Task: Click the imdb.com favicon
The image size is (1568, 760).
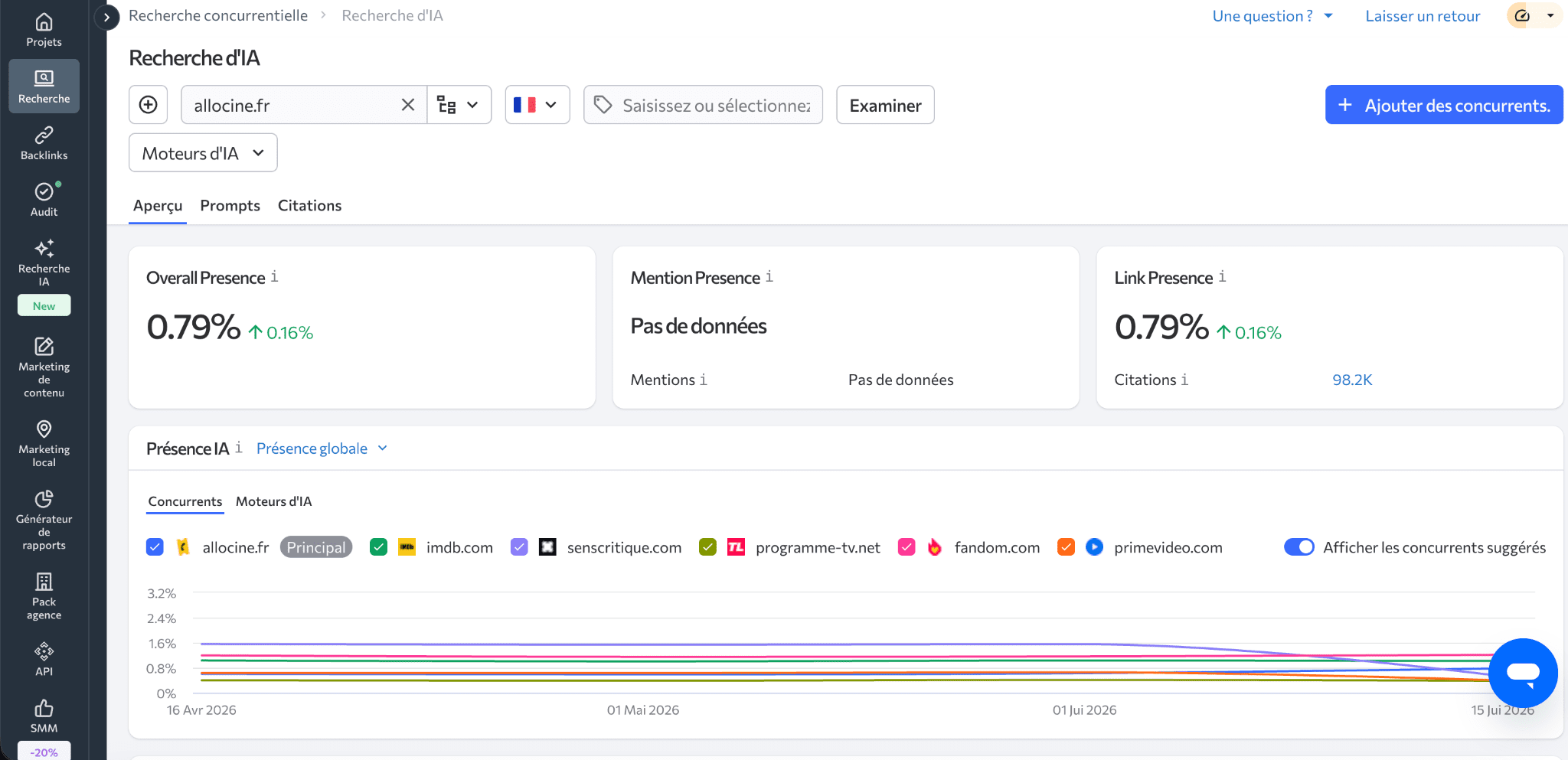Action: tap(407, 547)
